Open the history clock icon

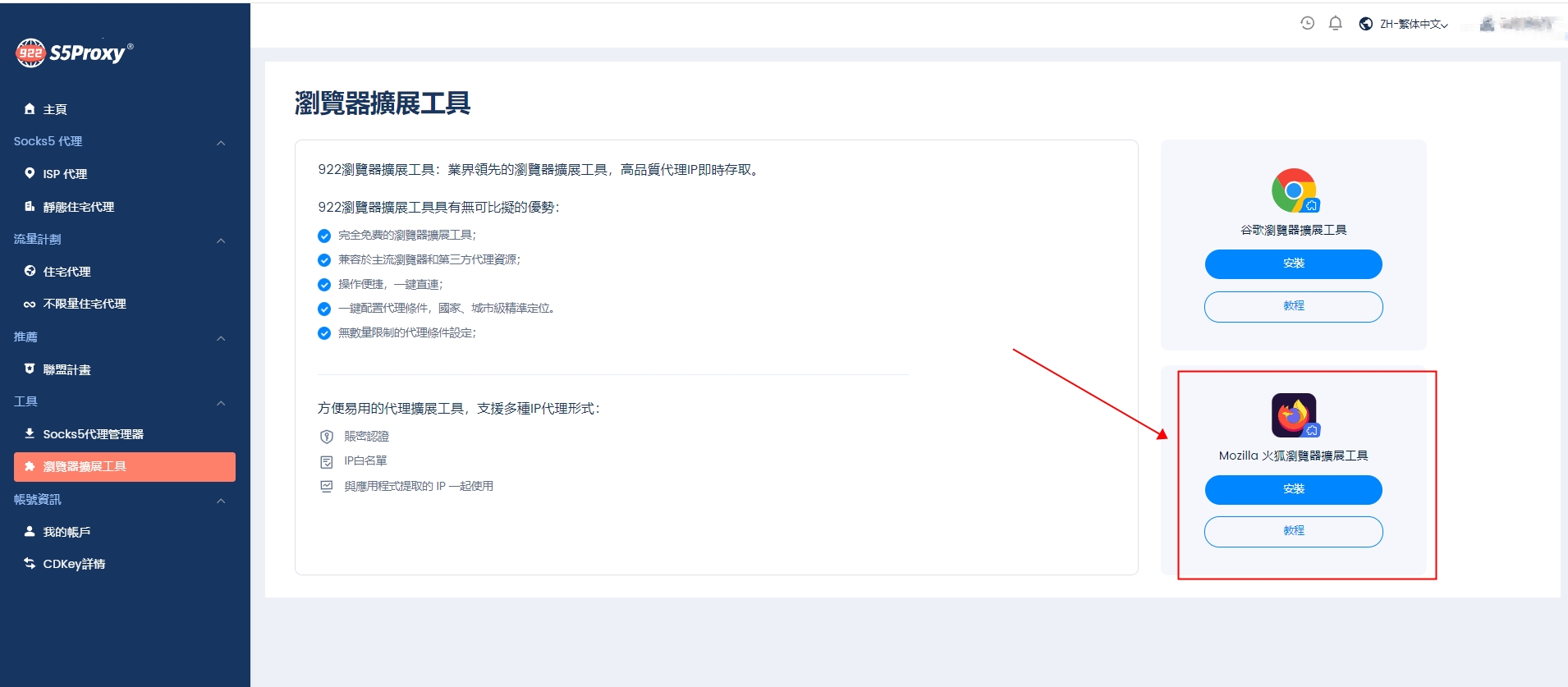click(1307, 23)
